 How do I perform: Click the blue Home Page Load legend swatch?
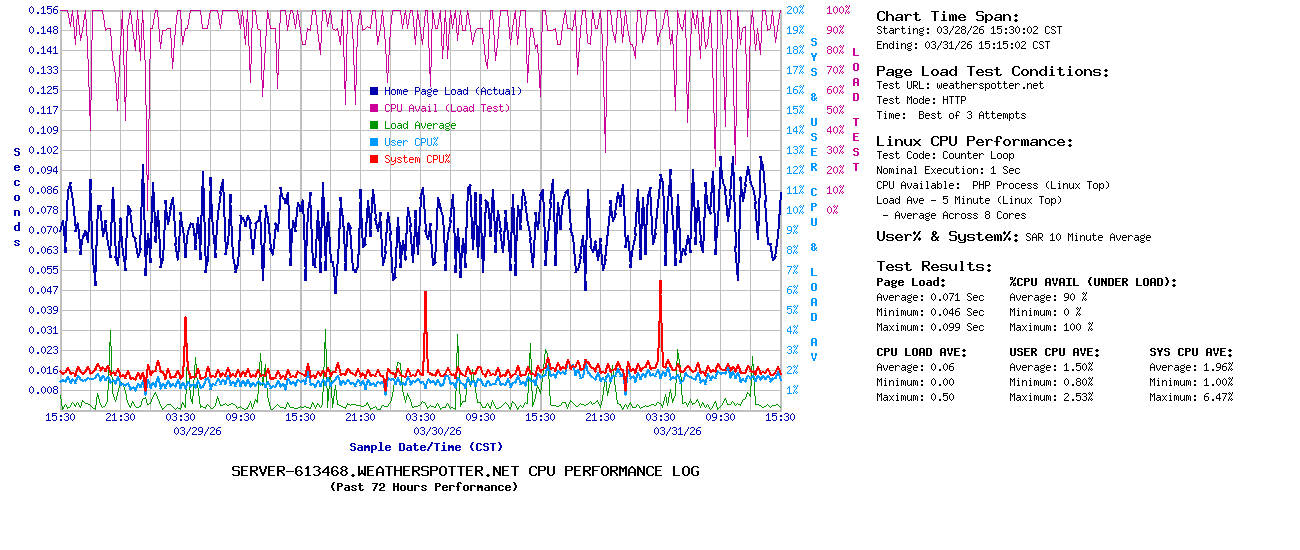coord(374,91)
